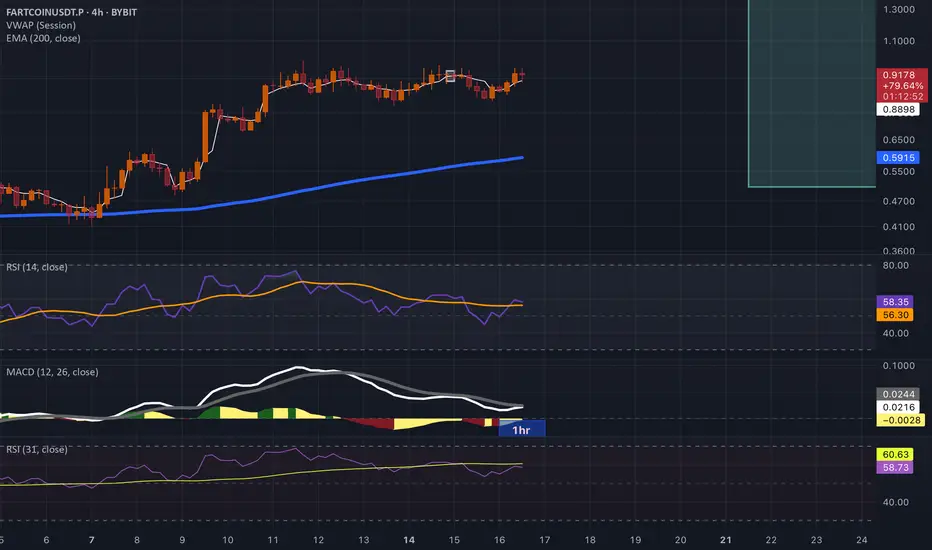This screenshot has width=932, height=550.
Task: Click the blue 0.5915 EMA price label
Action: 898,158
